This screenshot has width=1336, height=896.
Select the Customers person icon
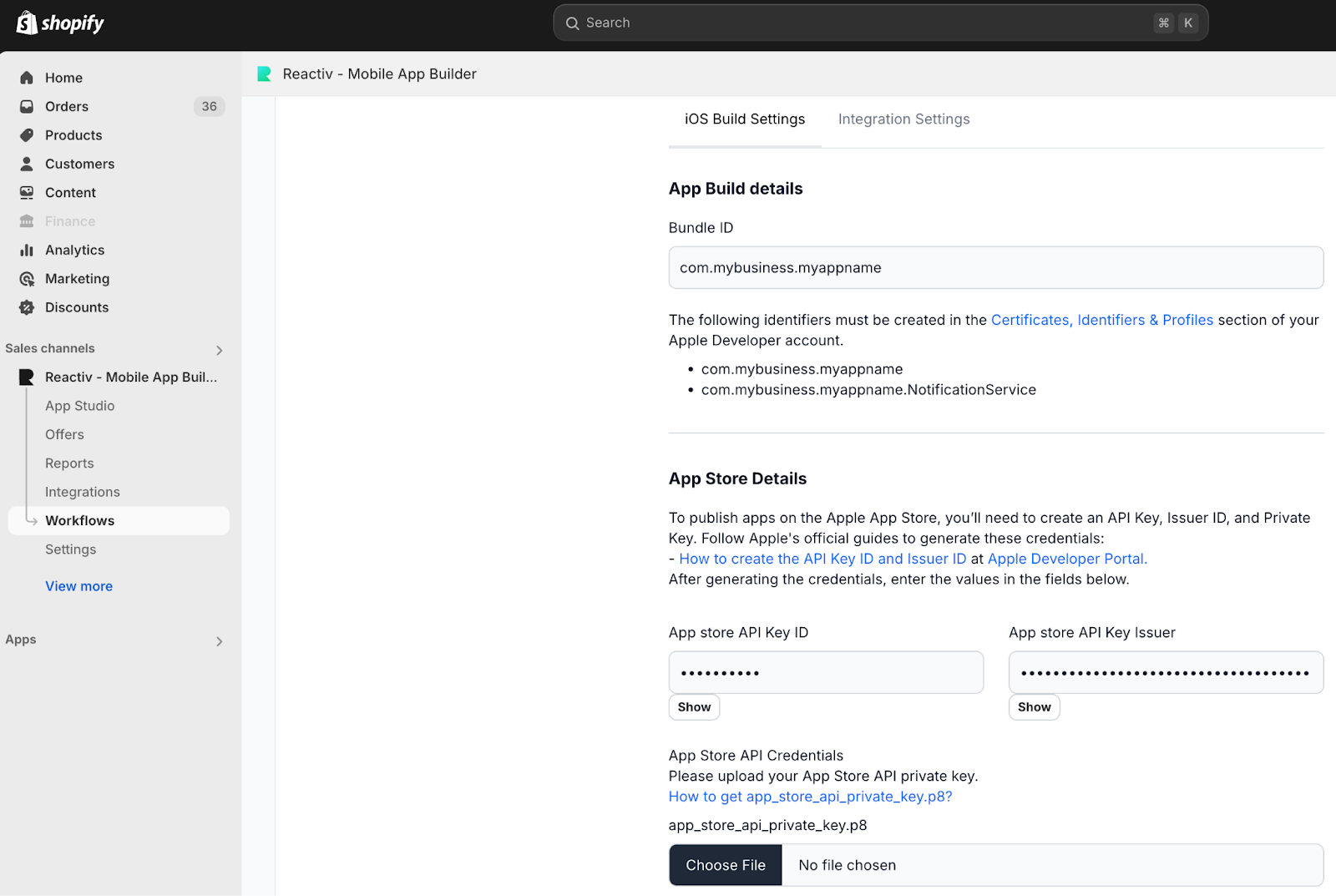pyautogui.click(x=27, y=164)
